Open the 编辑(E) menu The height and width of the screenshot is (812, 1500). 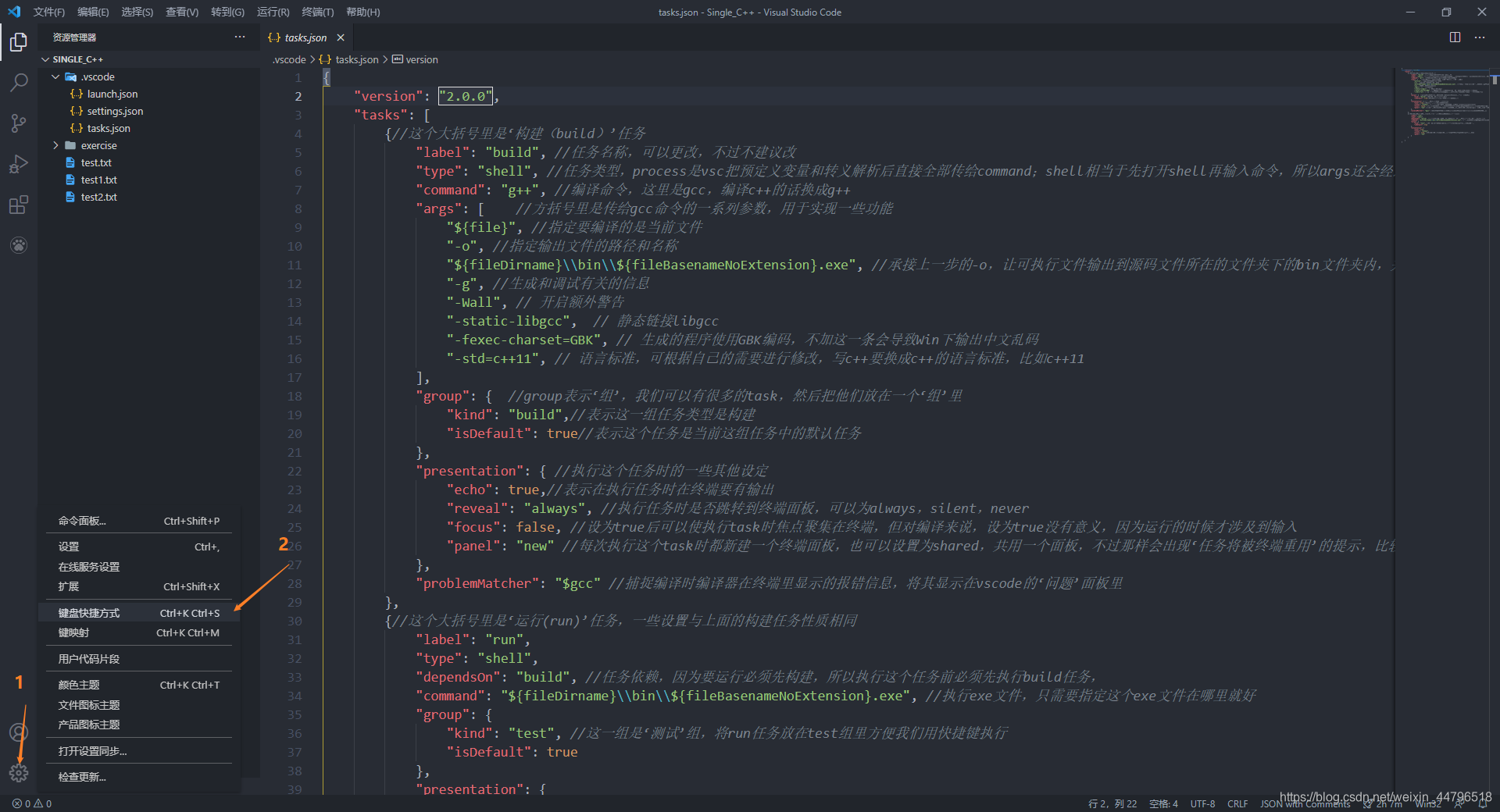point(93,12)
